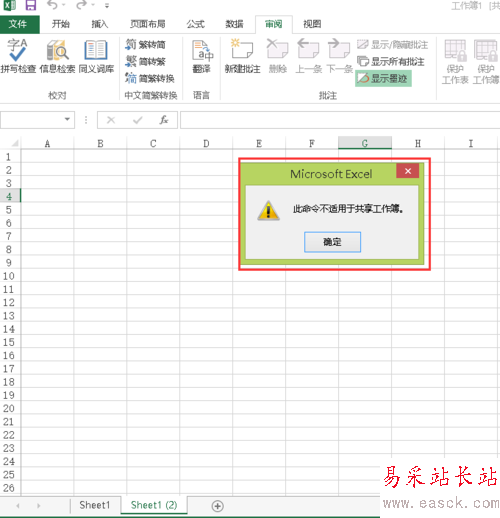
Task: Toggle the Show Ink button
Action: coord(383,78)
